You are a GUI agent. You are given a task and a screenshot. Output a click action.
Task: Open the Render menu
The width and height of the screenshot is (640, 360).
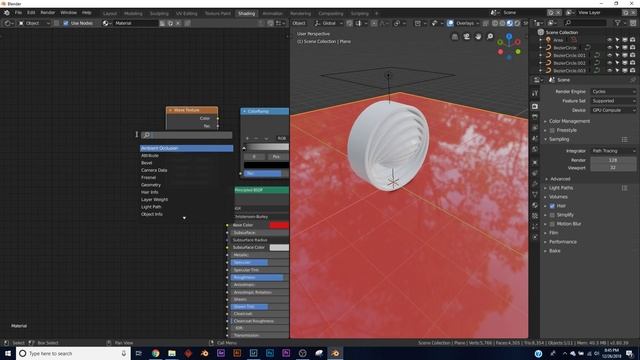point(47,13)
